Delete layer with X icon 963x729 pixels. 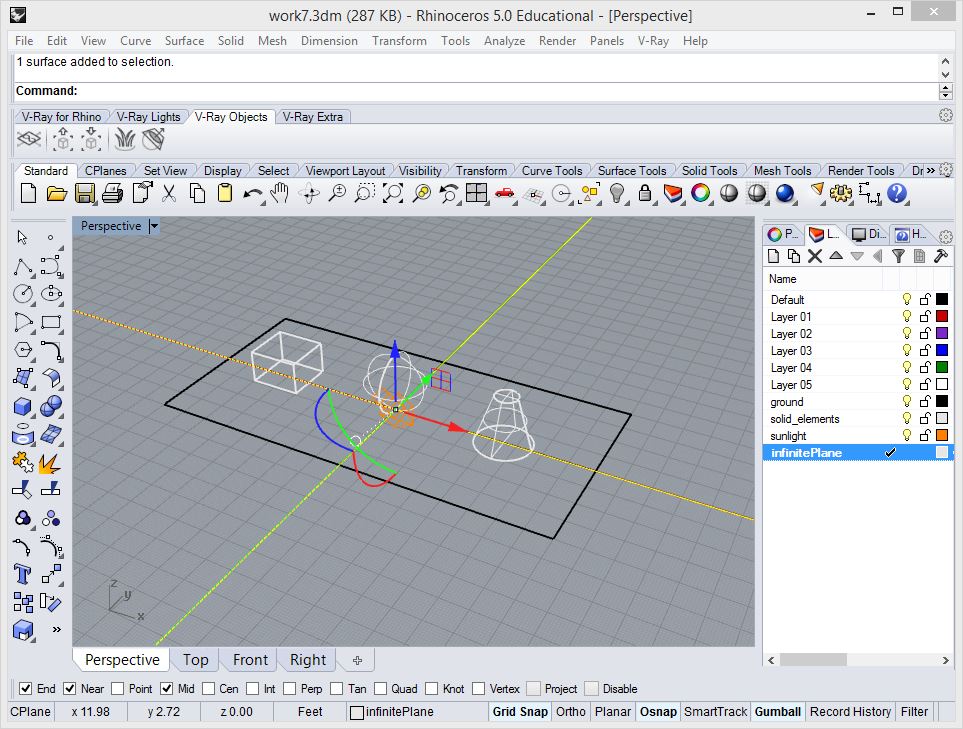click(x=815, y=256)
